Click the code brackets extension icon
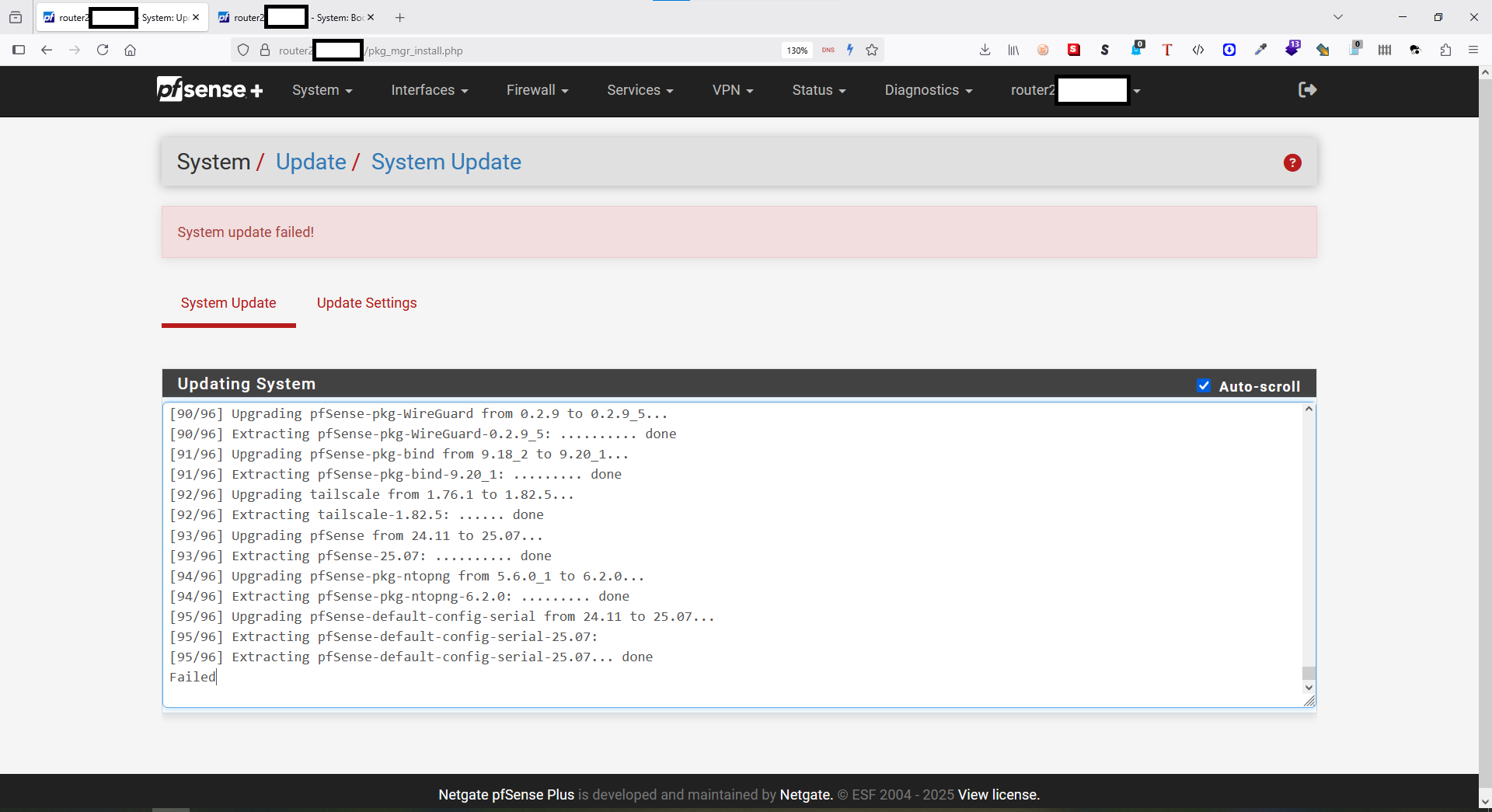Screen dimensions: 1492x812 1198,50
